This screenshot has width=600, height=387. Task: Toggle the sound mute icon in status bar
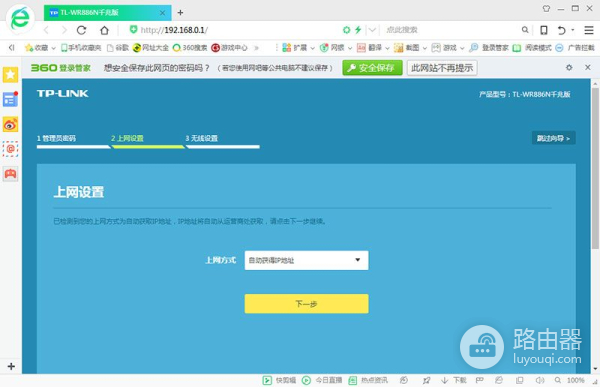click(x=540, y=380)
